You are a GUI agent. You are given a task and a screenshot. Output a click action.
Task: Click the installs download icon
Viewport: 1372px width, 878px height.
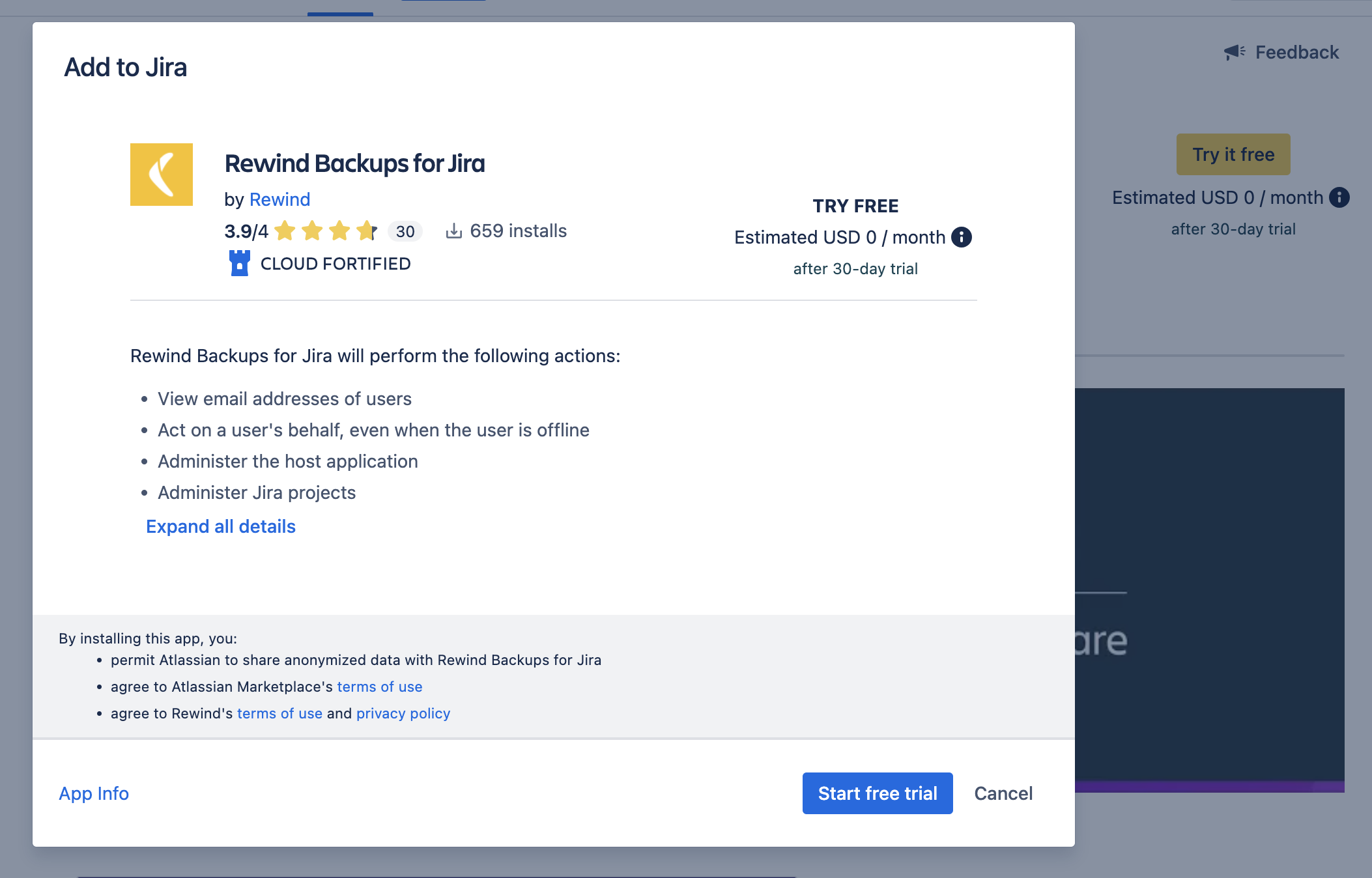click(x=453, y=230)
